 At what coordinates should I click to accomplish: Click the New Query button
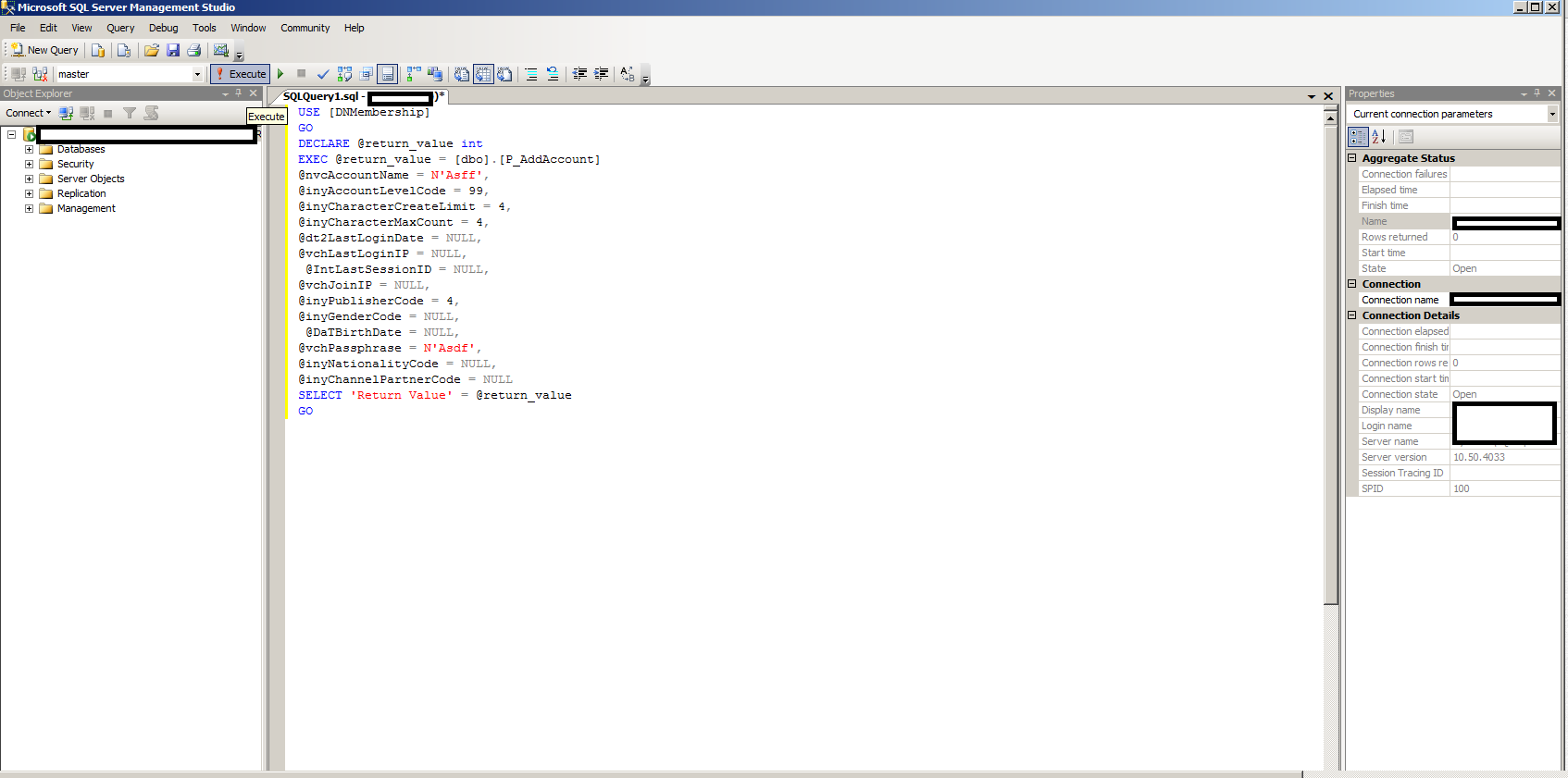point(44,50)
